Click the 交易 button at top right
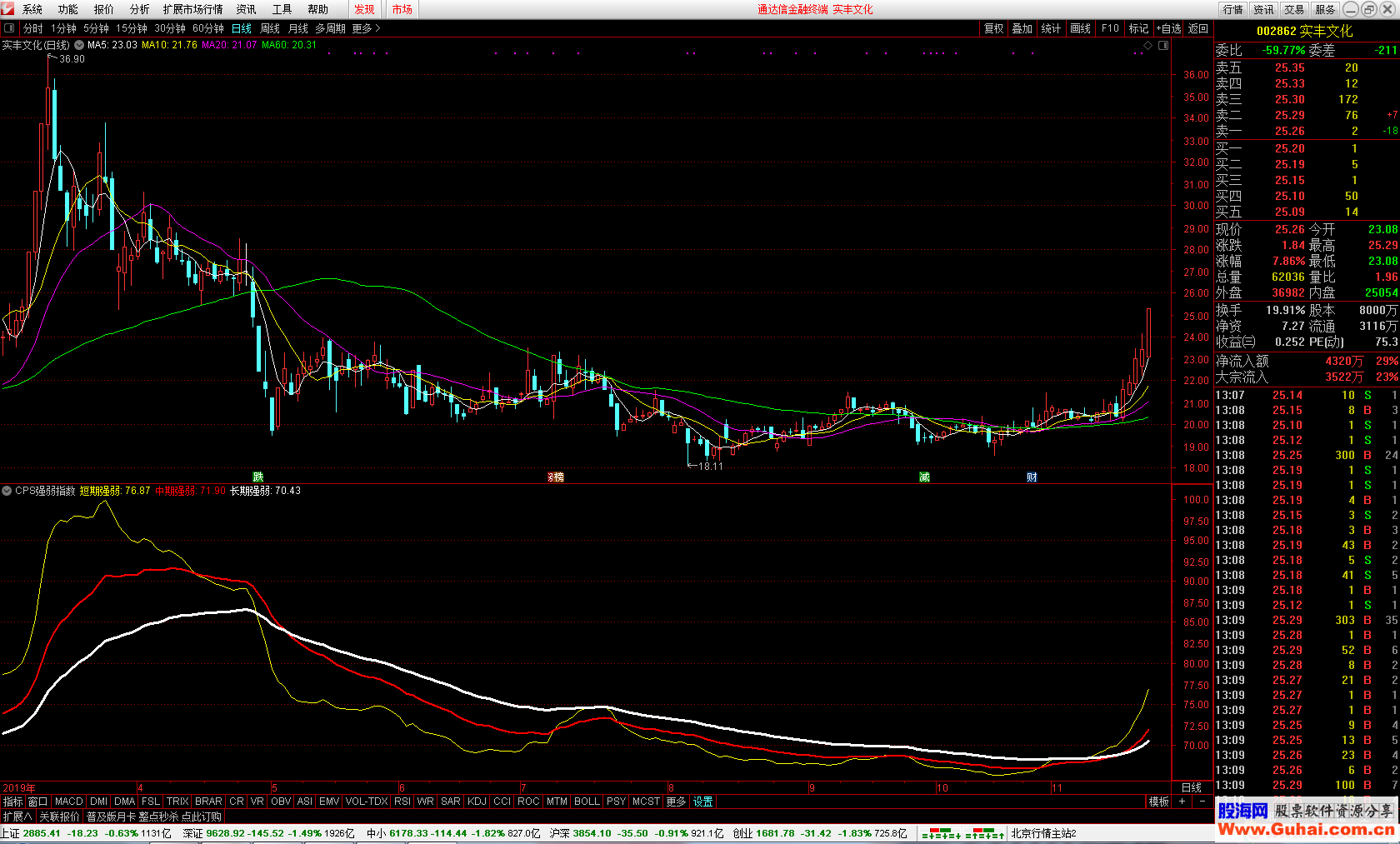 pyautogui.click(x=1294, y=9)
